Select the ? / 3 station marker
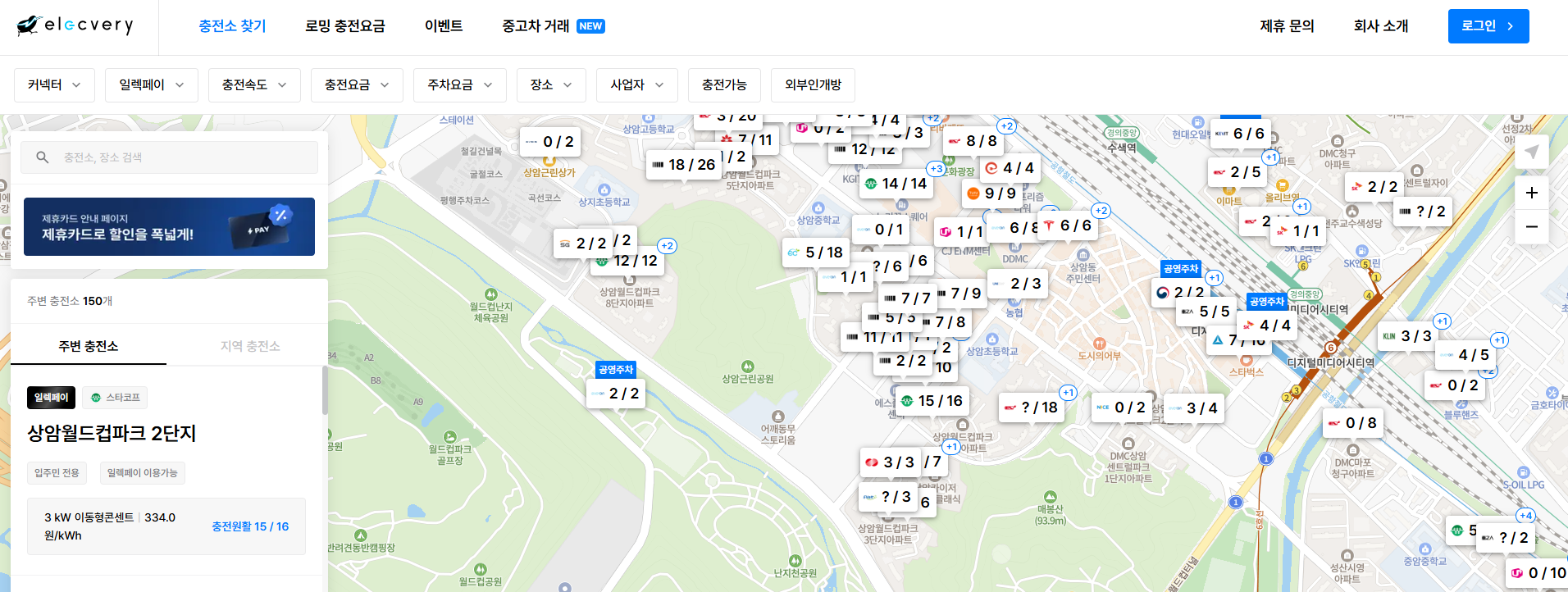This screenshot has height=592, width=1568. (x=888, y=497)
